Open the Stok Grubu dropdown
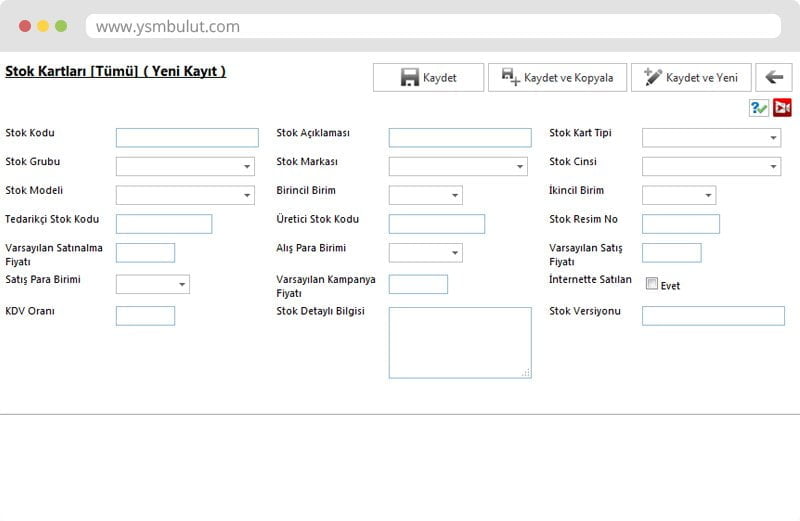Image resolution: width=800 pixels, height=521 pixels. coord(186,167)
